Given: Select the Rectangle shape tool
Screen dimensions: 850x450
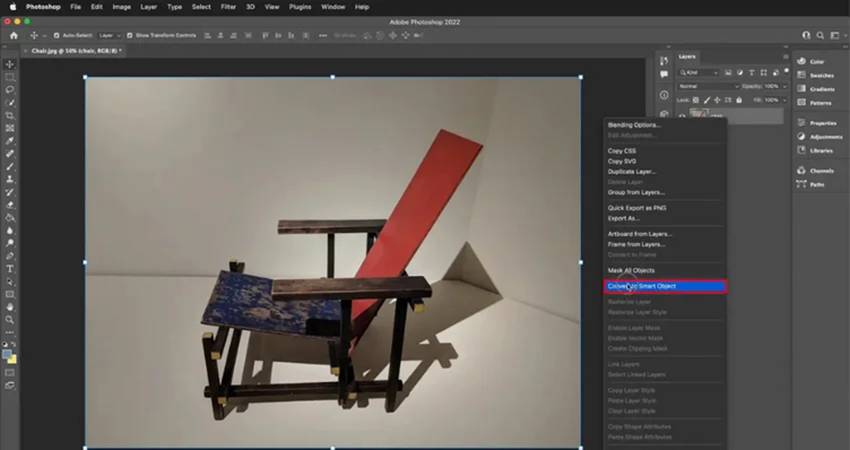Looking at the screenshot, I should (x=10, y=294).
